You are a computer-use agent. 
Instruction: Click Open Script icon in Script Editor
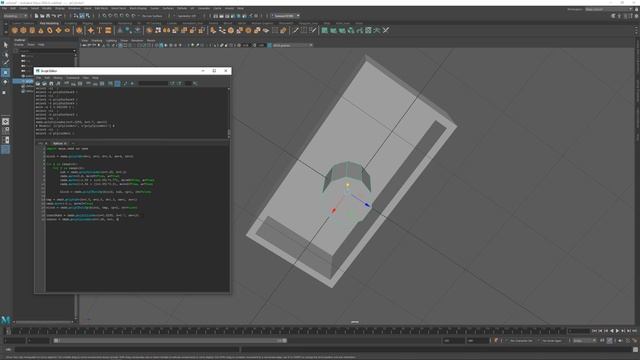tap(38, 83)
